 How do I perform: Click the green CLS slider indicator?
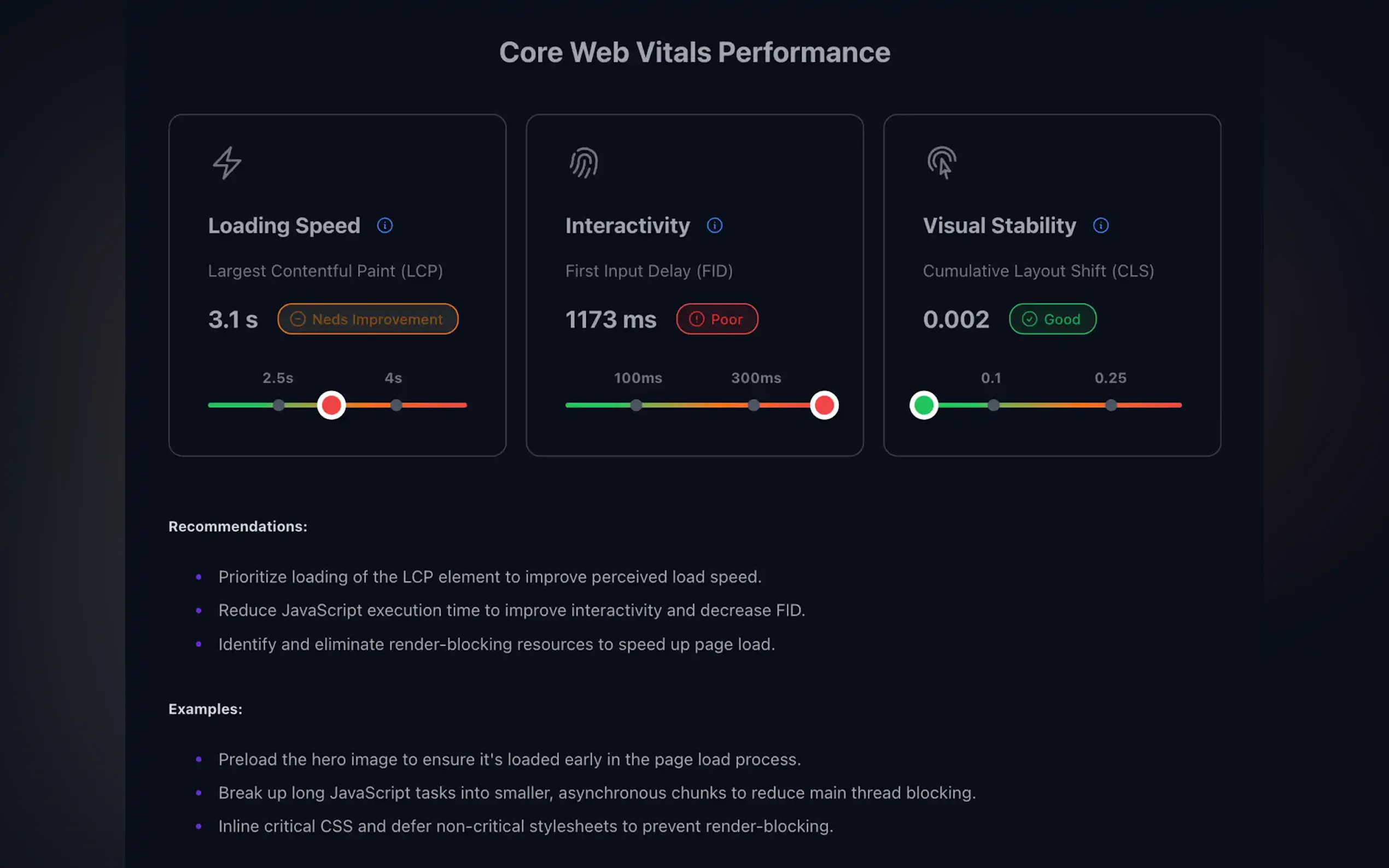(923, 405)
